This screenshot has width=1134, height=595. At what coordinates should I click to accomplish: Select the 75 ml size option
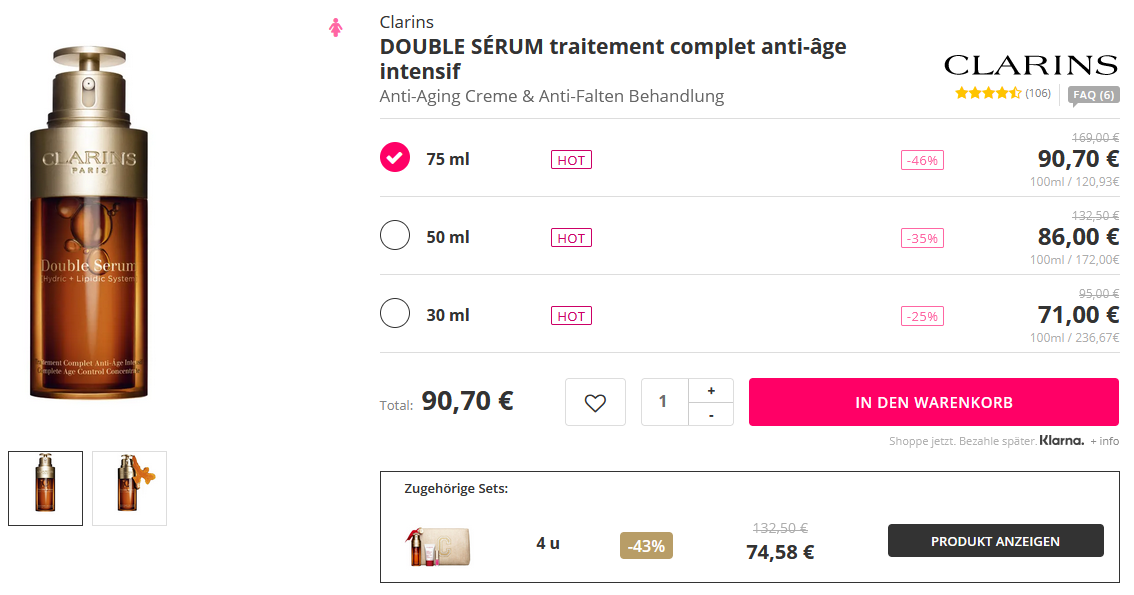(396, 158)
